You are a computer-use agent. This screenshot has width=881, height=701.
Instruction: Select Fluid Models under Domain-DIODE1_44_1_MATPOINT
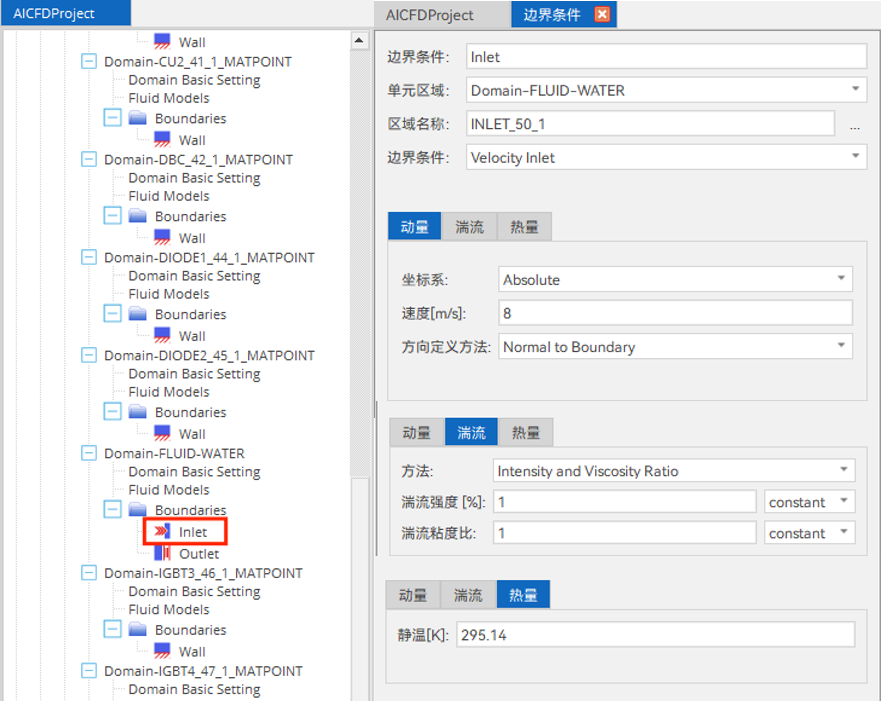pos(169,293)
